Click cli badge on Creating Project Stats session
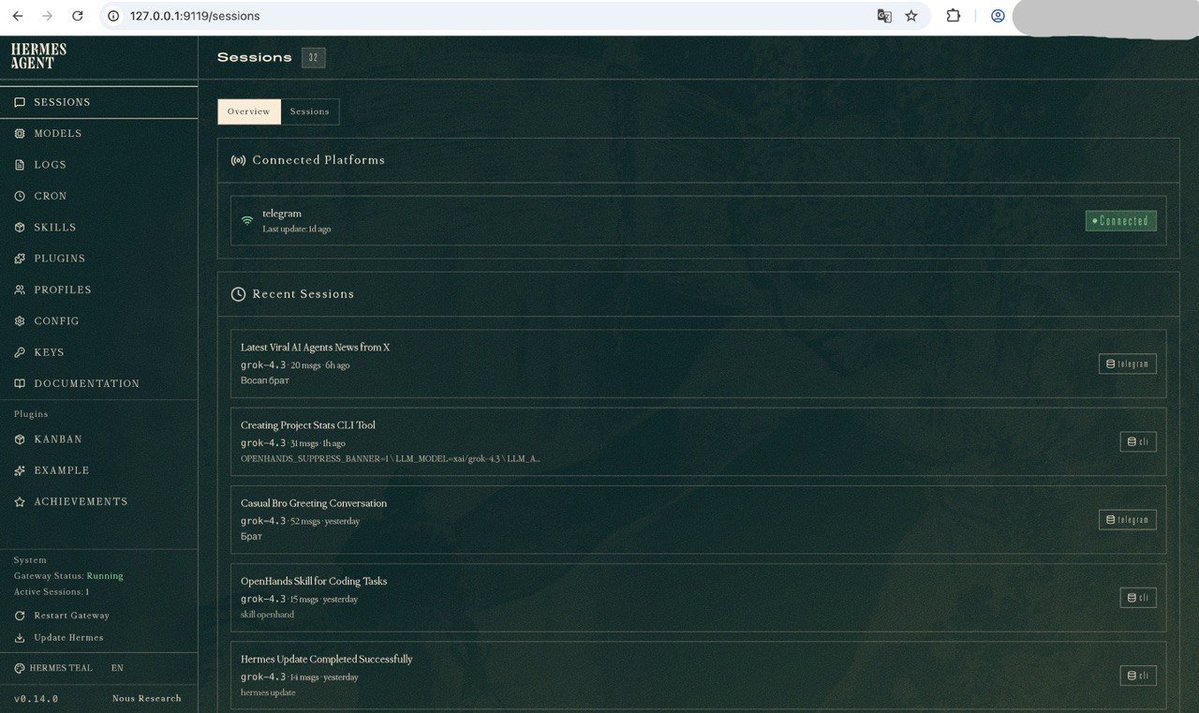 (x=1138, y=442)
